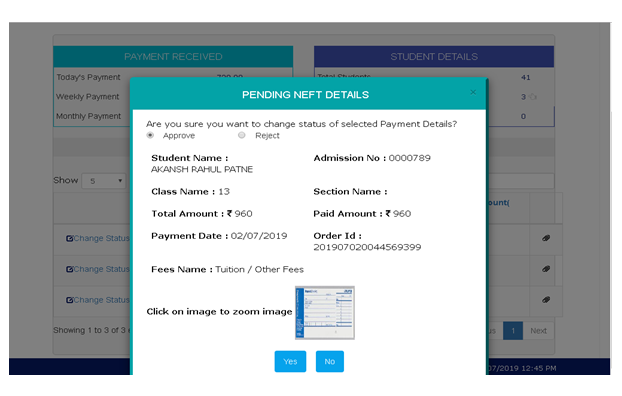This screenshot has height=396, width=622.
Task: Open attachment icon in first row
Action: click(x=546, y=238)
